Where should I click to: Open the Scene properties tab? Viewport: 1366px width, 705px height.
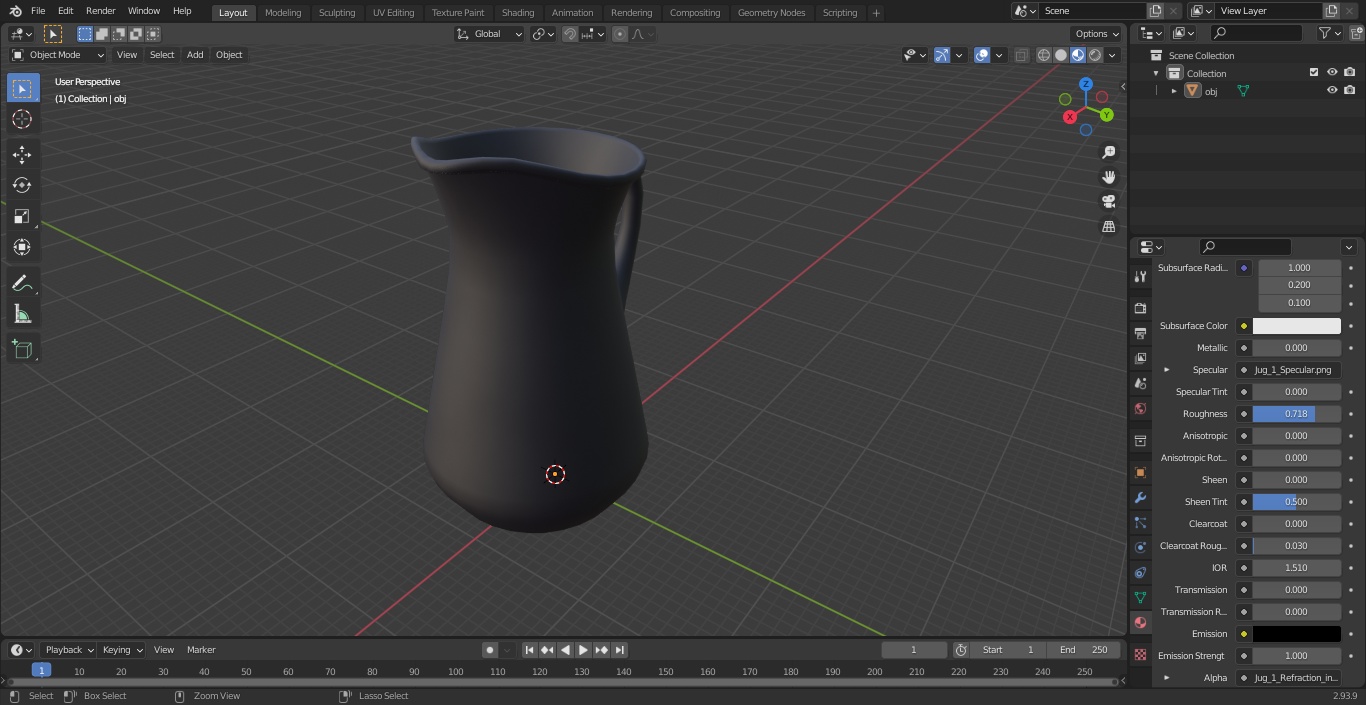coord(1140,383)
